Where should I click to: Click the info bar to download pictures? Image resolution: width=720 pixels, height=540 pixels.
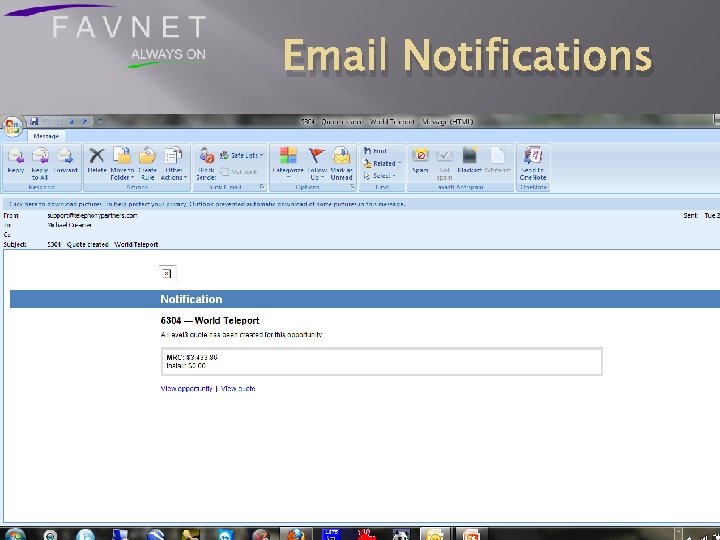360,204
